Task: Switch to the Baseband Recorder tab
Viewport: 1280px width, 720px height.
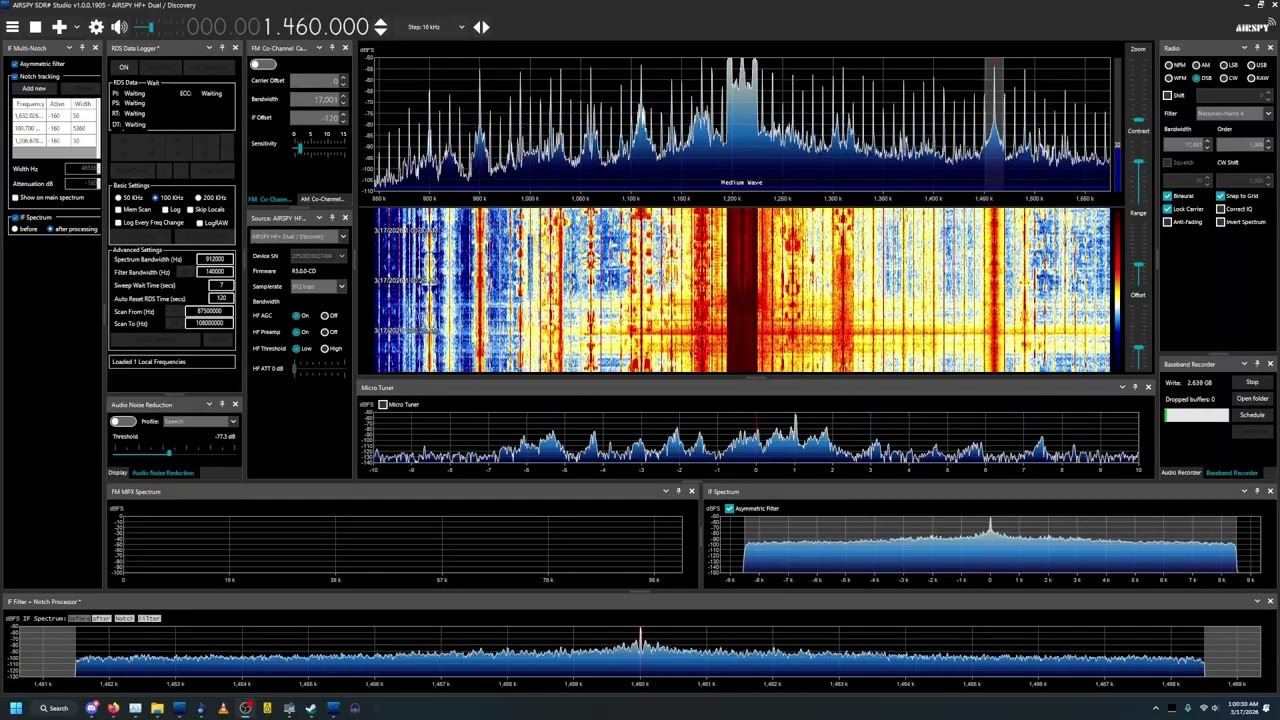Action: coord(1232,472)
